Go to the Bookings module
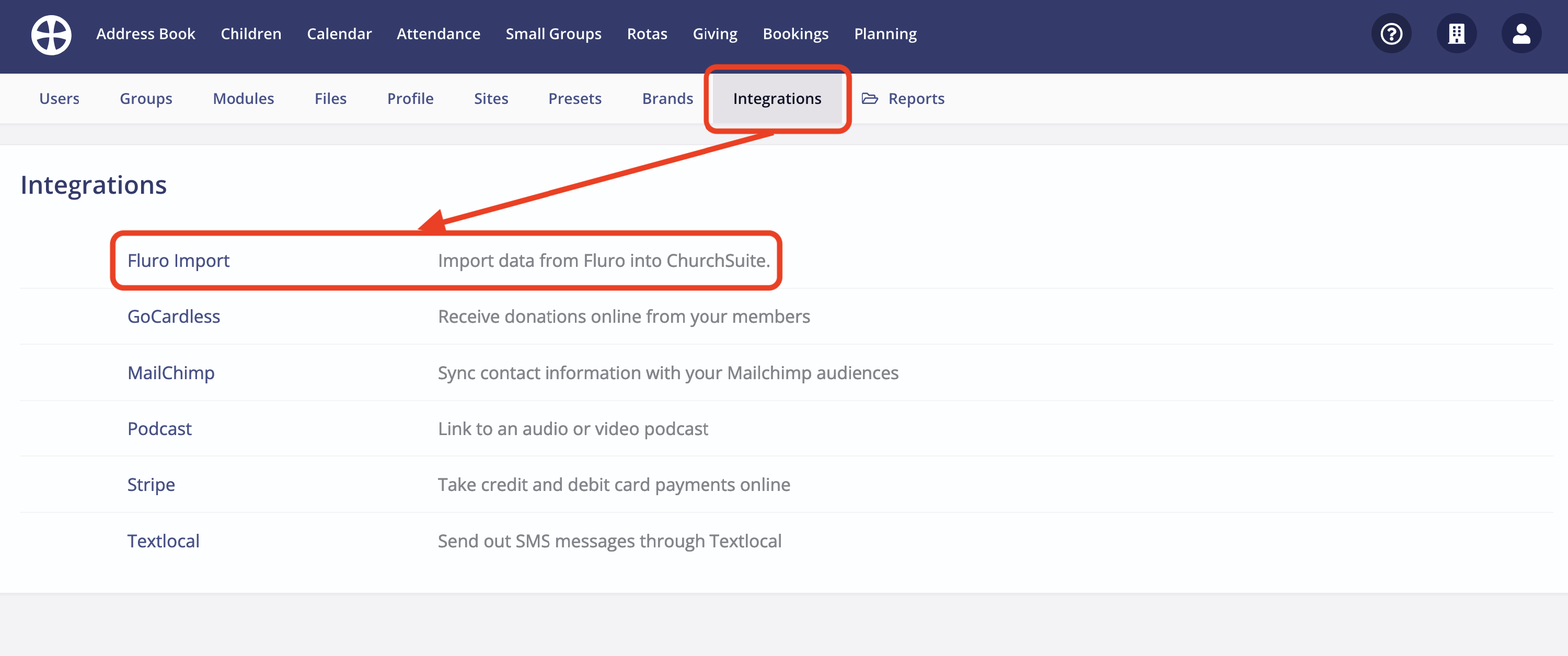1568x656 pixels. point(795,33)
